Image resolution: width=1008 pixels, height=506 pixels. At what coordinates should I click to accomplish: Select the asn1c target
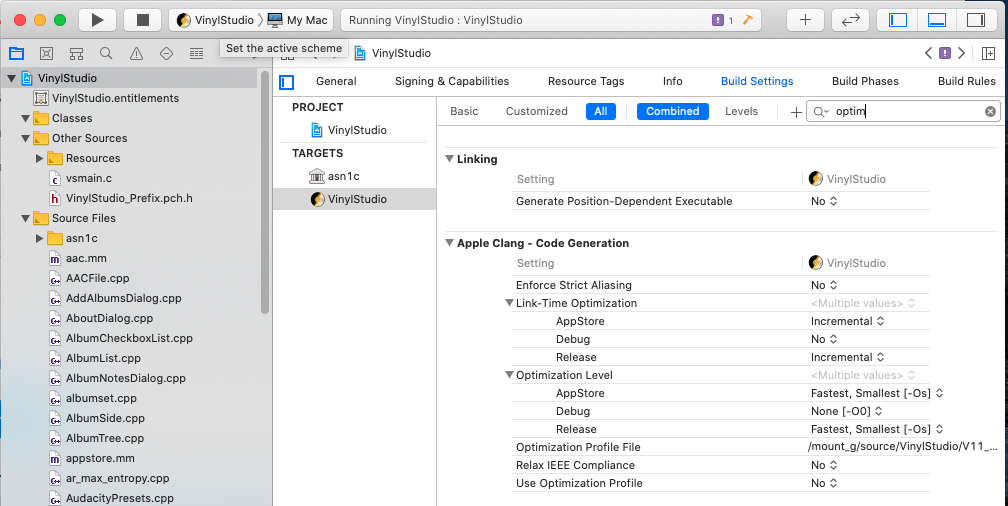[x=354, y=176]
